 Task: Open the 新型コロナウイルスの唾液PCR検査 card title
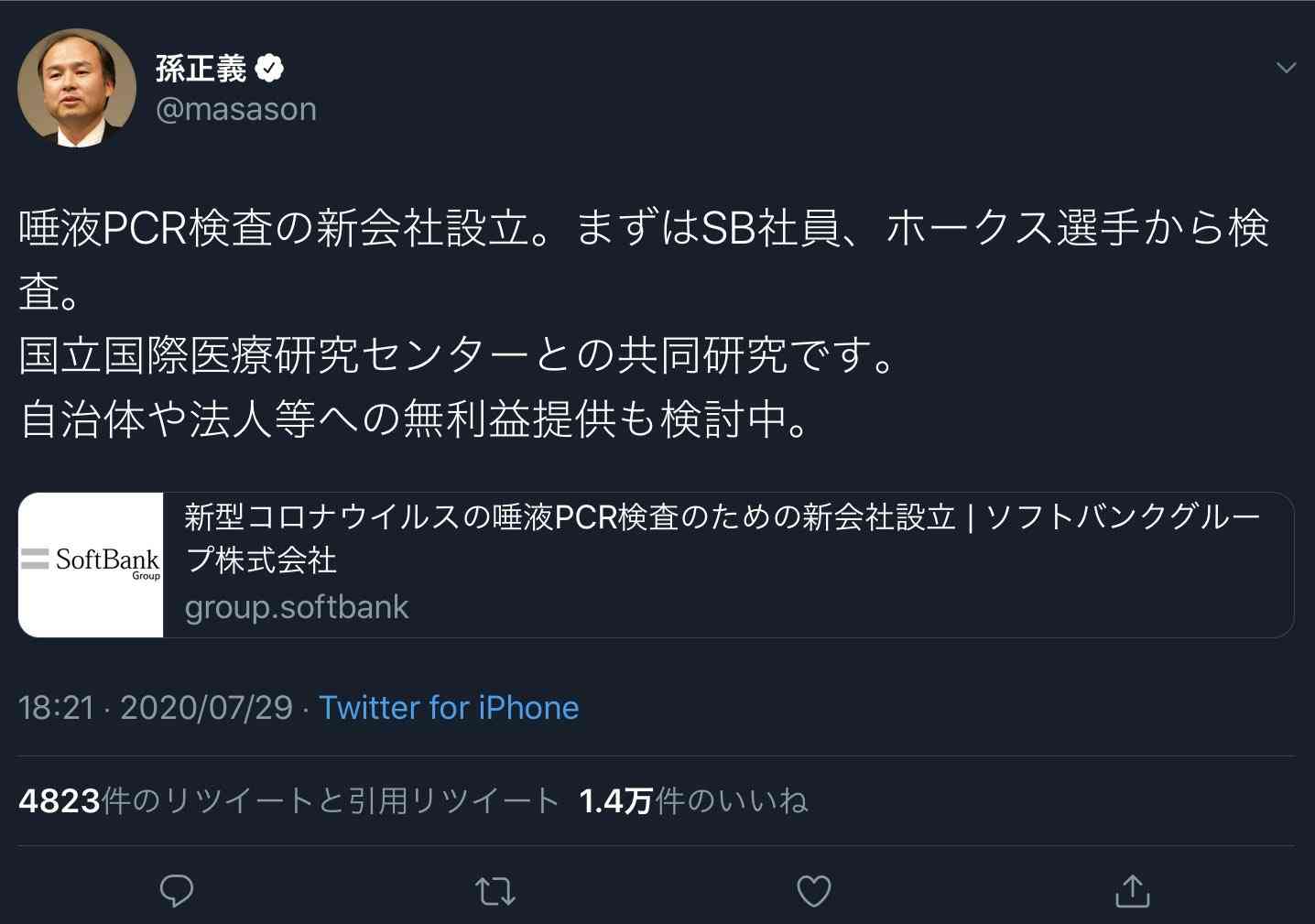pos(723,538)
